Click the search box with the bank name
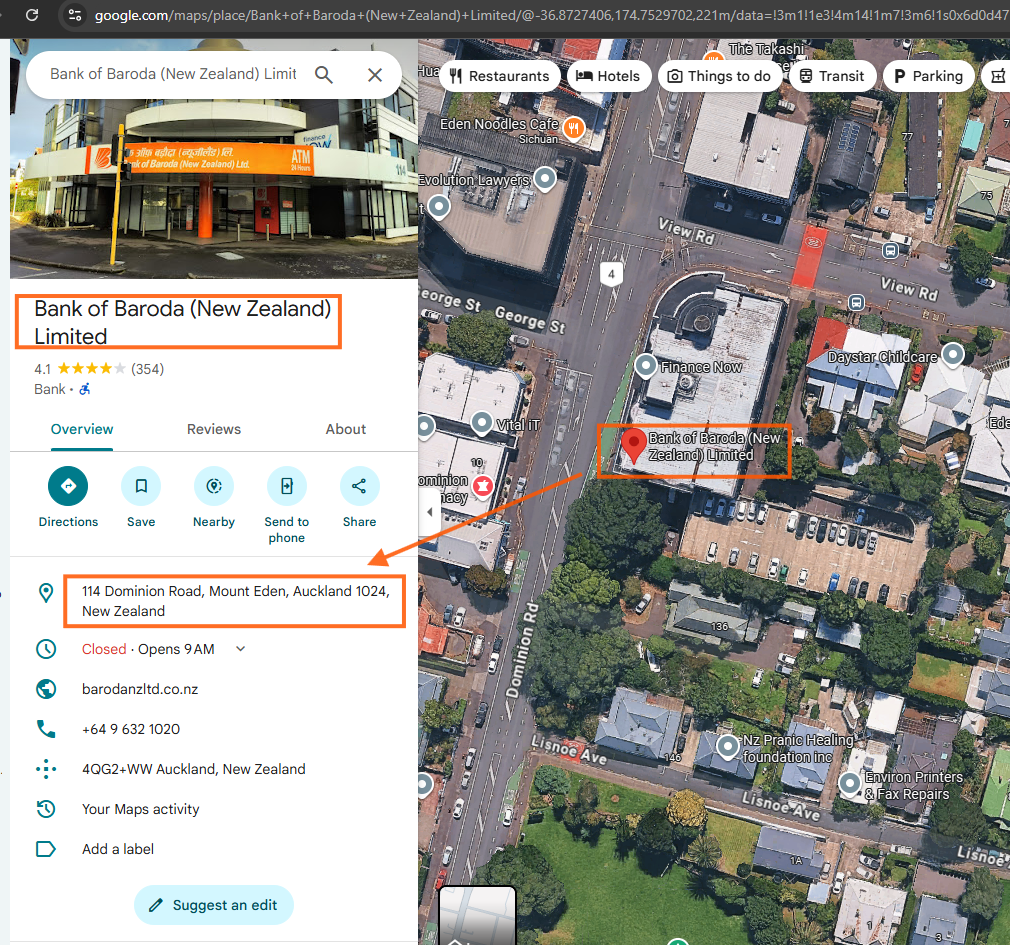Screen dimensions: 1010x945 coord(173,75)
